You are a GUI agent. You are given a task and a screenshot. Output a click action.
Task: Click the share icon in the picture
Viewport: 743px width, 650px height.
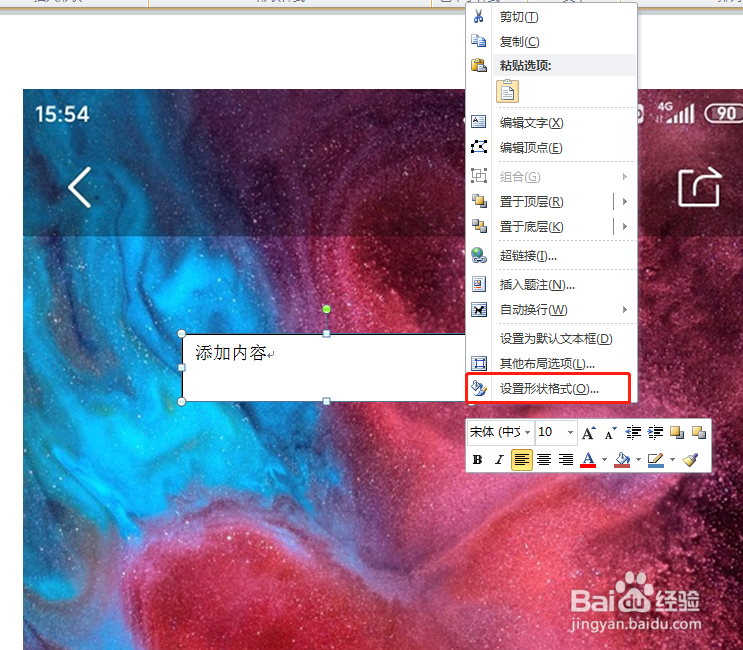699,187
